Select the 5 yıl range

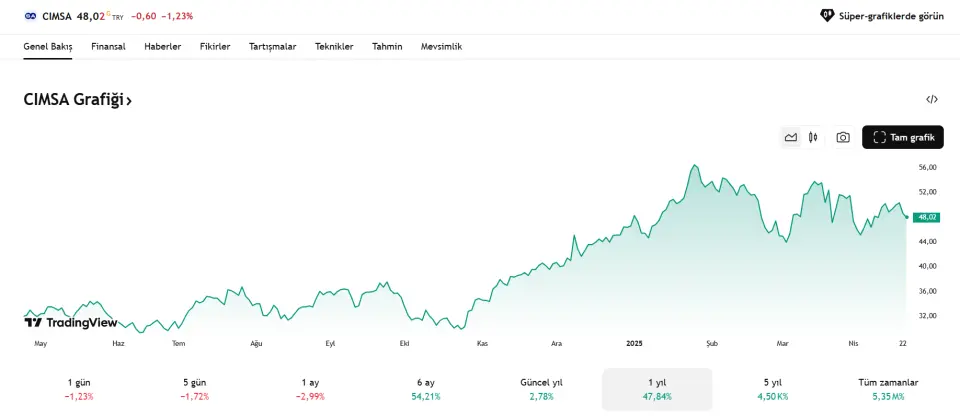coord(773,389)
